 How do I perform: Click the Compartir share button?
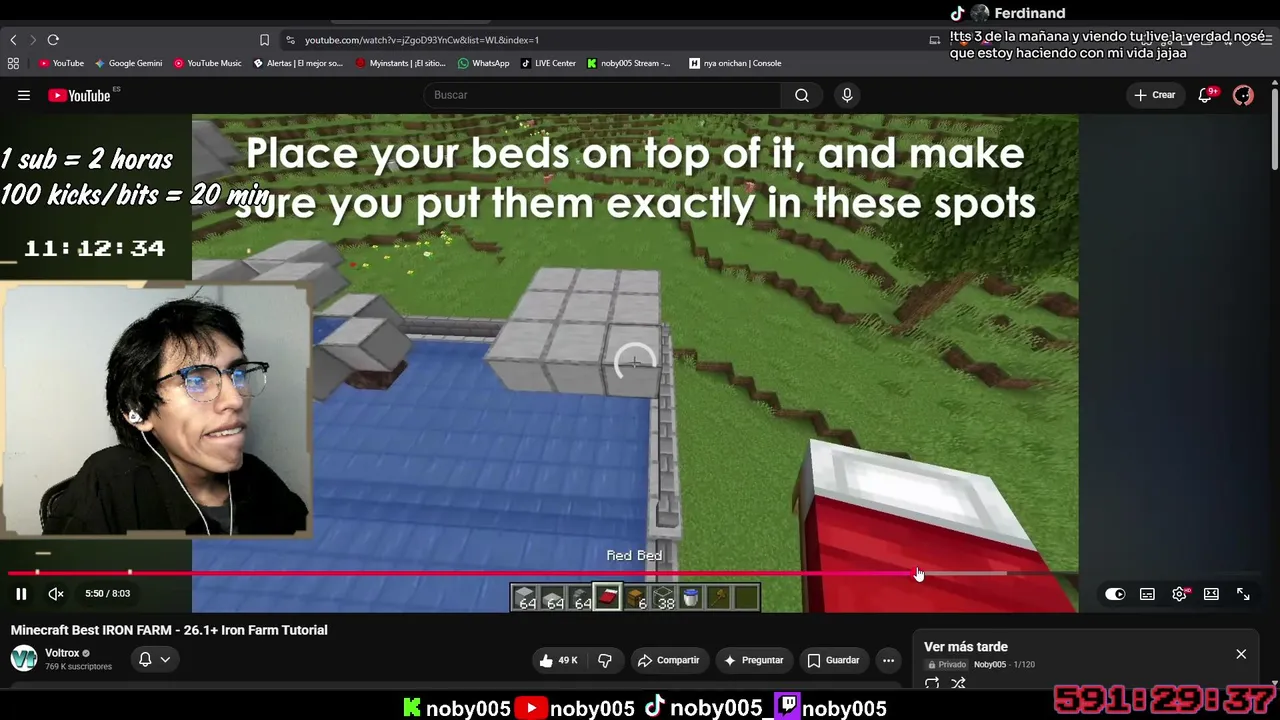668,660
